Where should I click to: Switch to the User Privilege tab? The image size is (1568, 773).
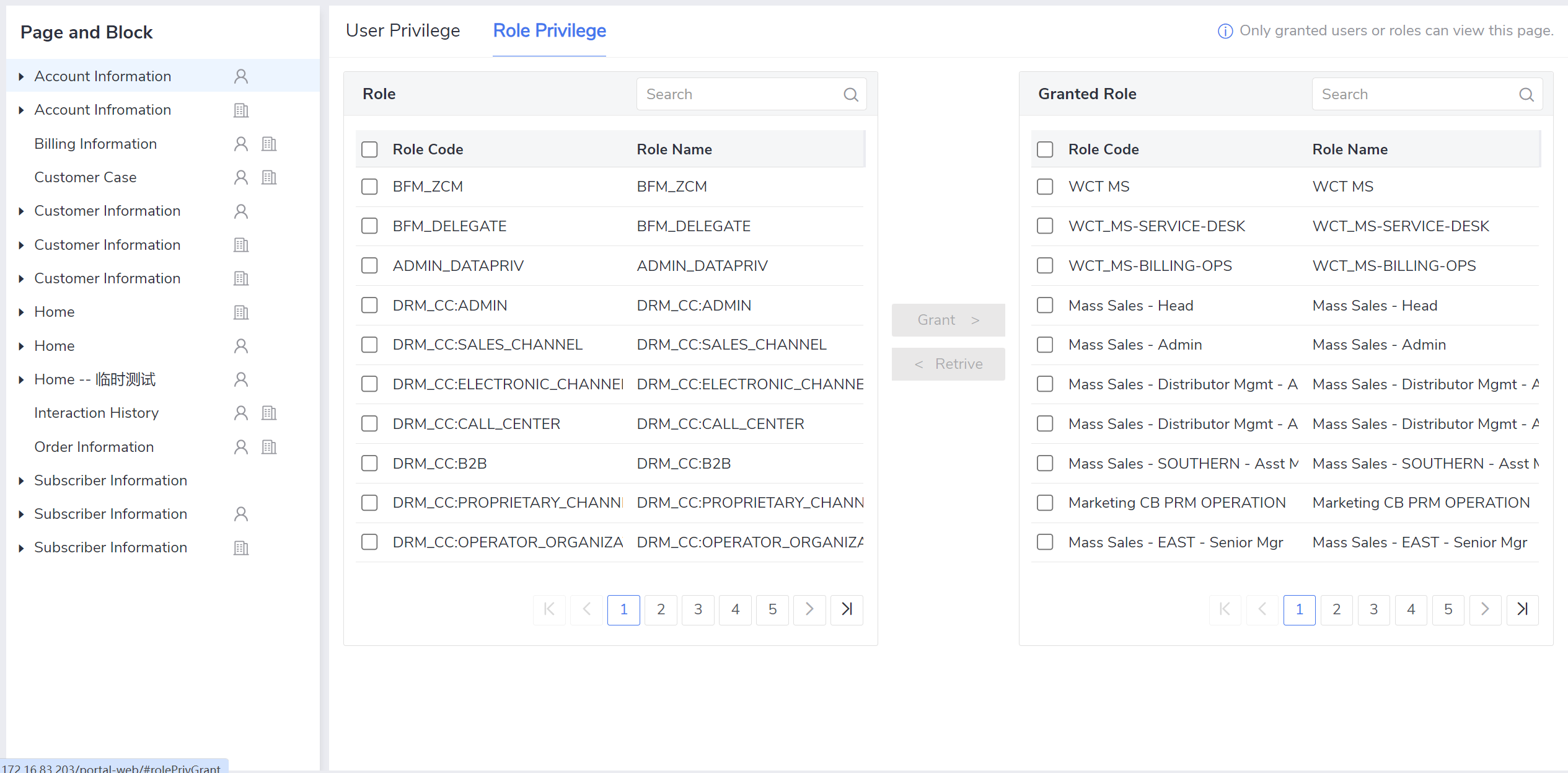(x=403, y=30)
